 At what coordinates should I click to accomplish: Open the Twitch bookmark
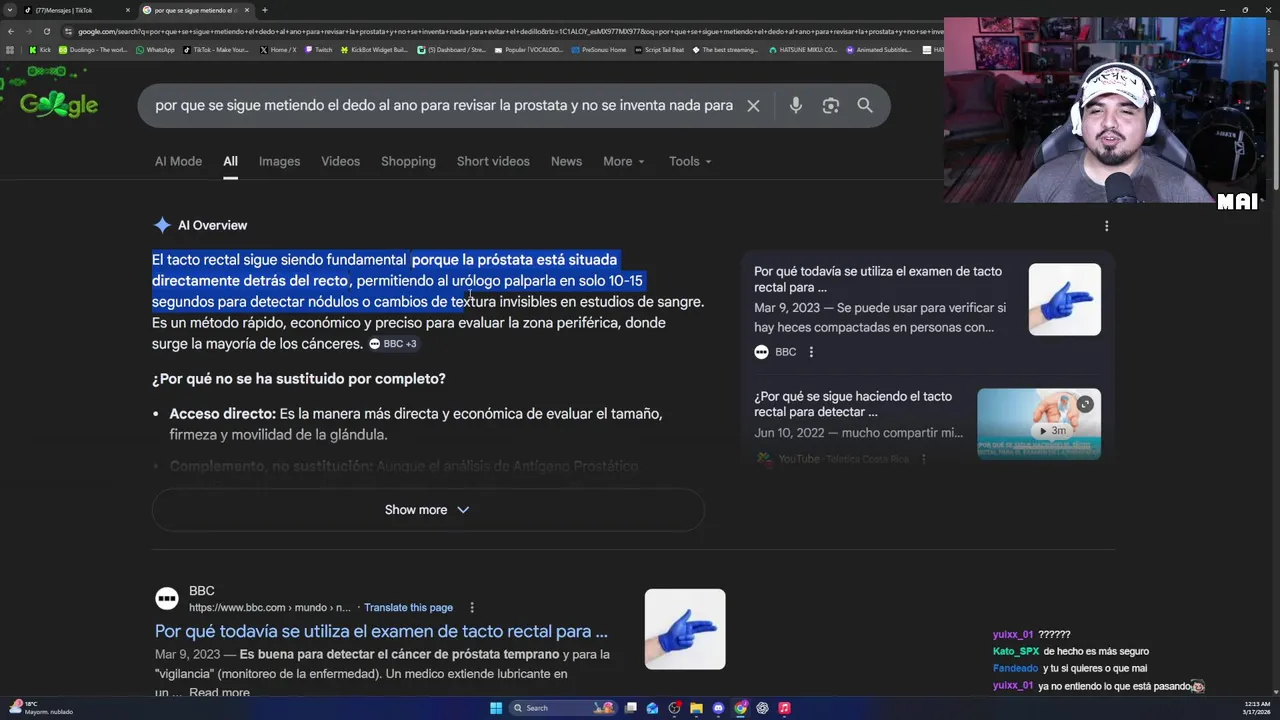pyautogui.click(x=318, y=49)
